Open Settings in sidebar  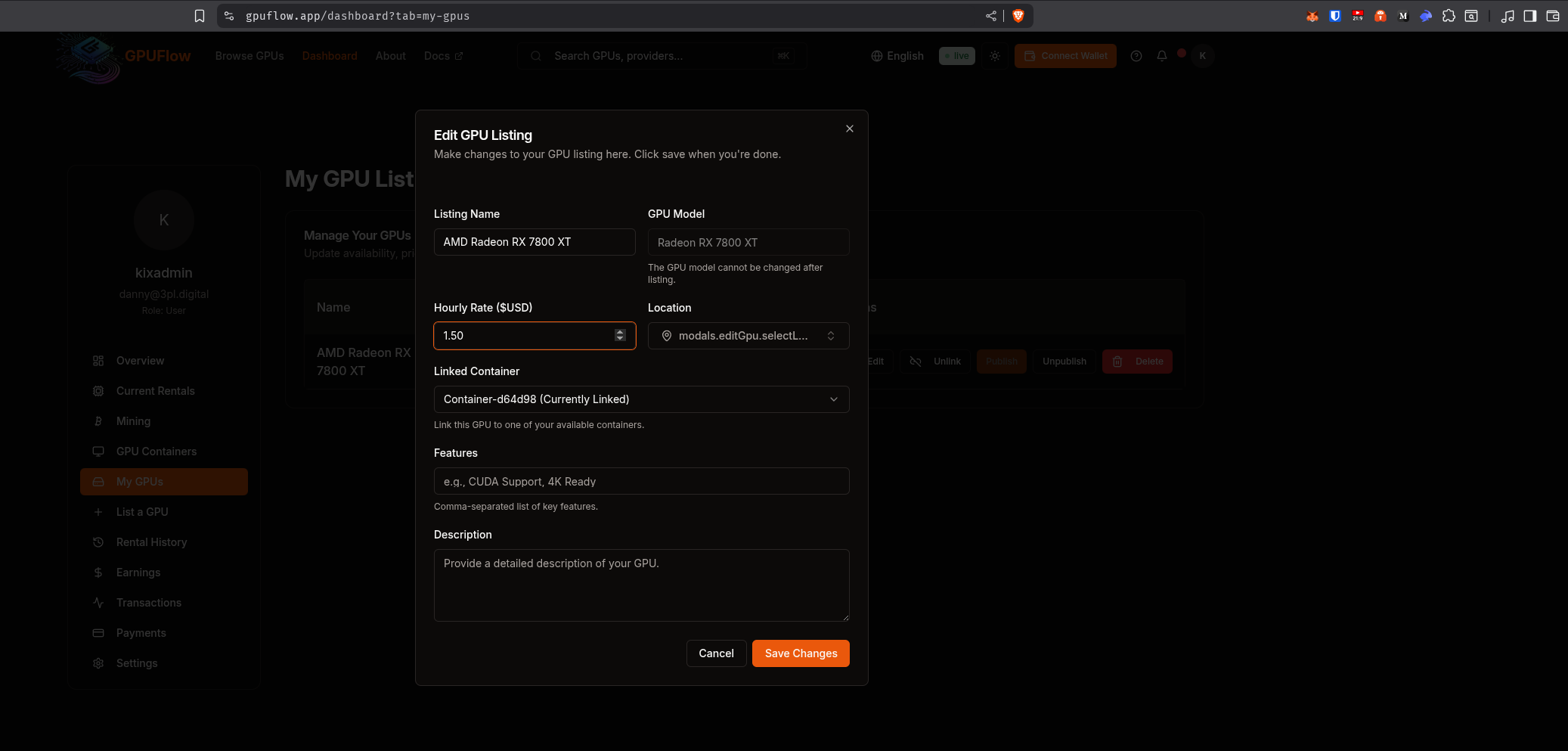[x=164, y=663]
